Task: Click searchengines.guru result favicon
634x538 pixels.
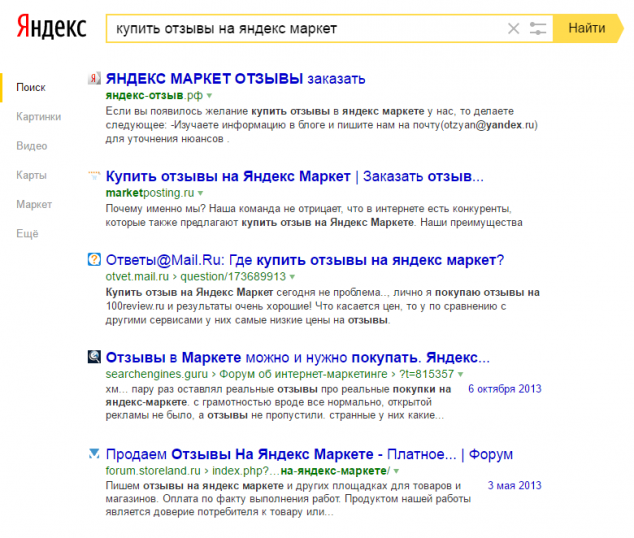Action: 94,357
